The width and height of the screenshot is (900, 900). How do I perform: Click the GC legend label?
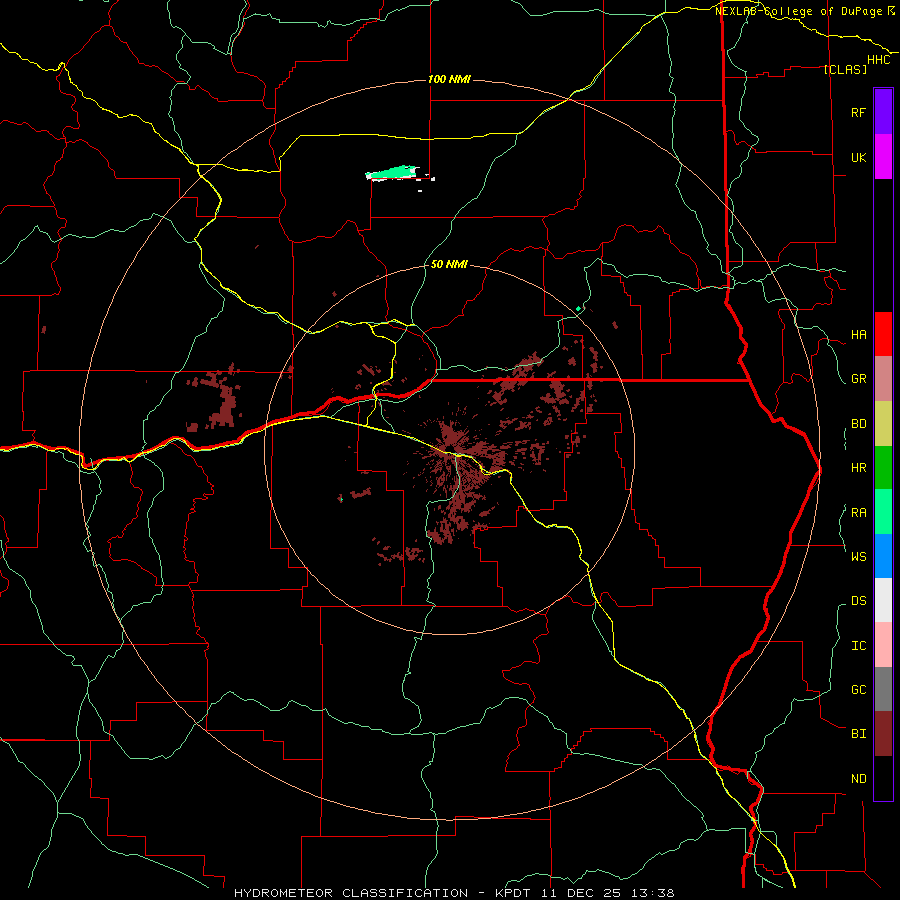[x=859, y=690]
